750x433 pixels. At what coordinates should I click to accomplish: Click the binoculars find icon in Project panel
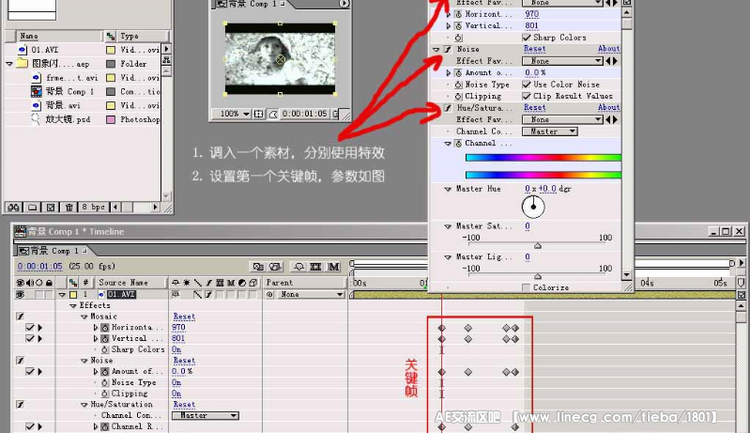tap(13, 207)
